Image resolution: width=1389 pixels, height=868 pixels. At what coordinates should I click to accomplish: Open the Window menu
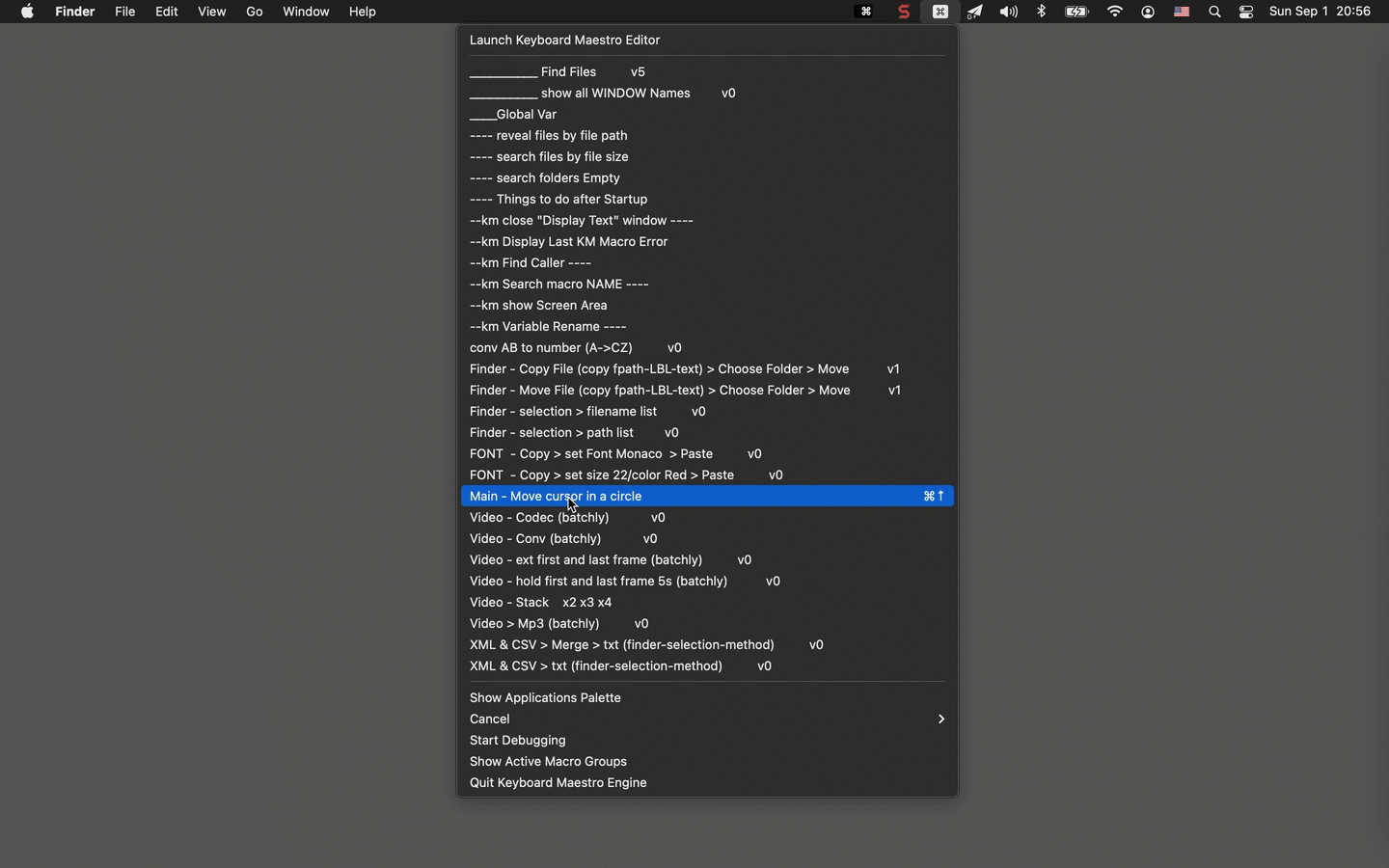click(307, 12)
